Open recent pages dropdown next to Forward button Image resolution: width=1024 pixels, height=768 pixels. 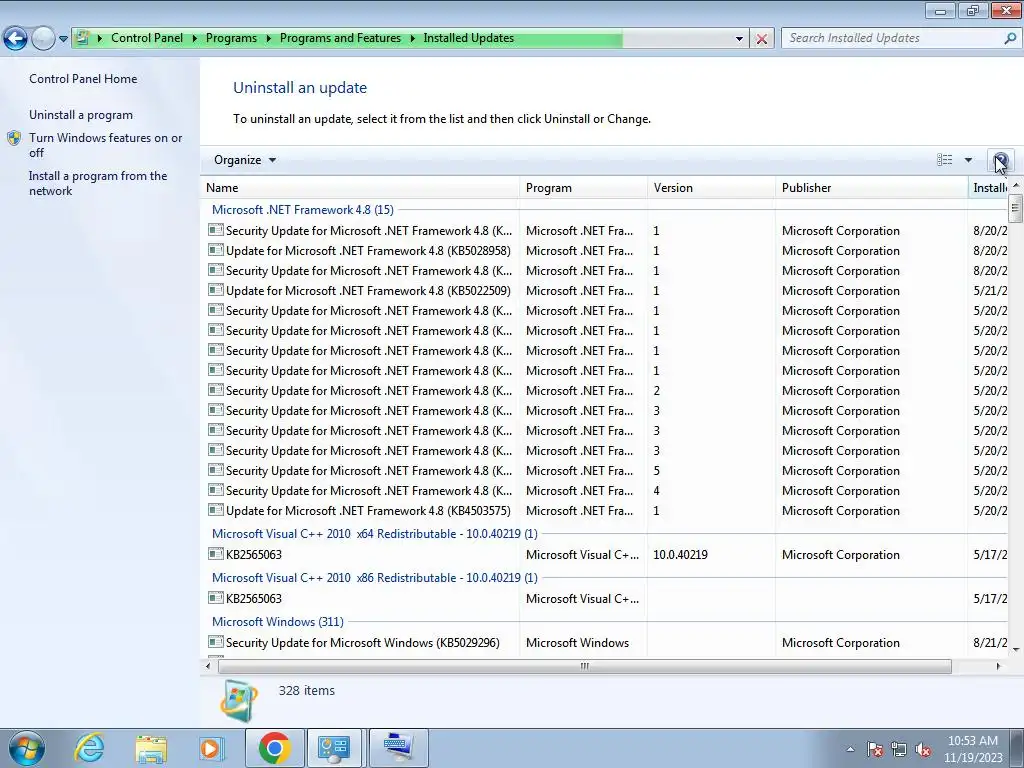coord(63,39)
